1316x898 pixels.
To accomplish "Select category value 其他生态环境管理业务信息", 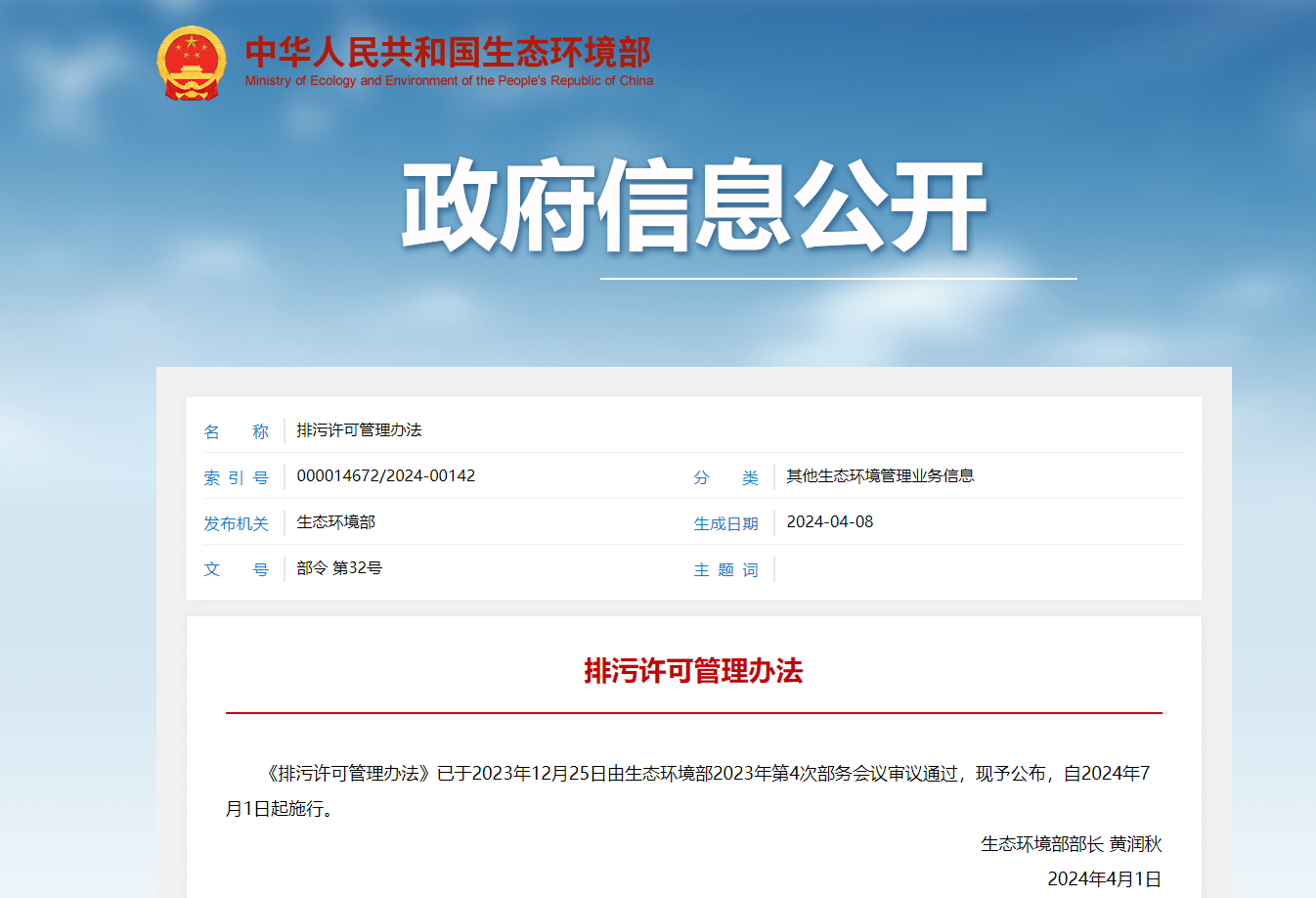I will click(881, 476).
